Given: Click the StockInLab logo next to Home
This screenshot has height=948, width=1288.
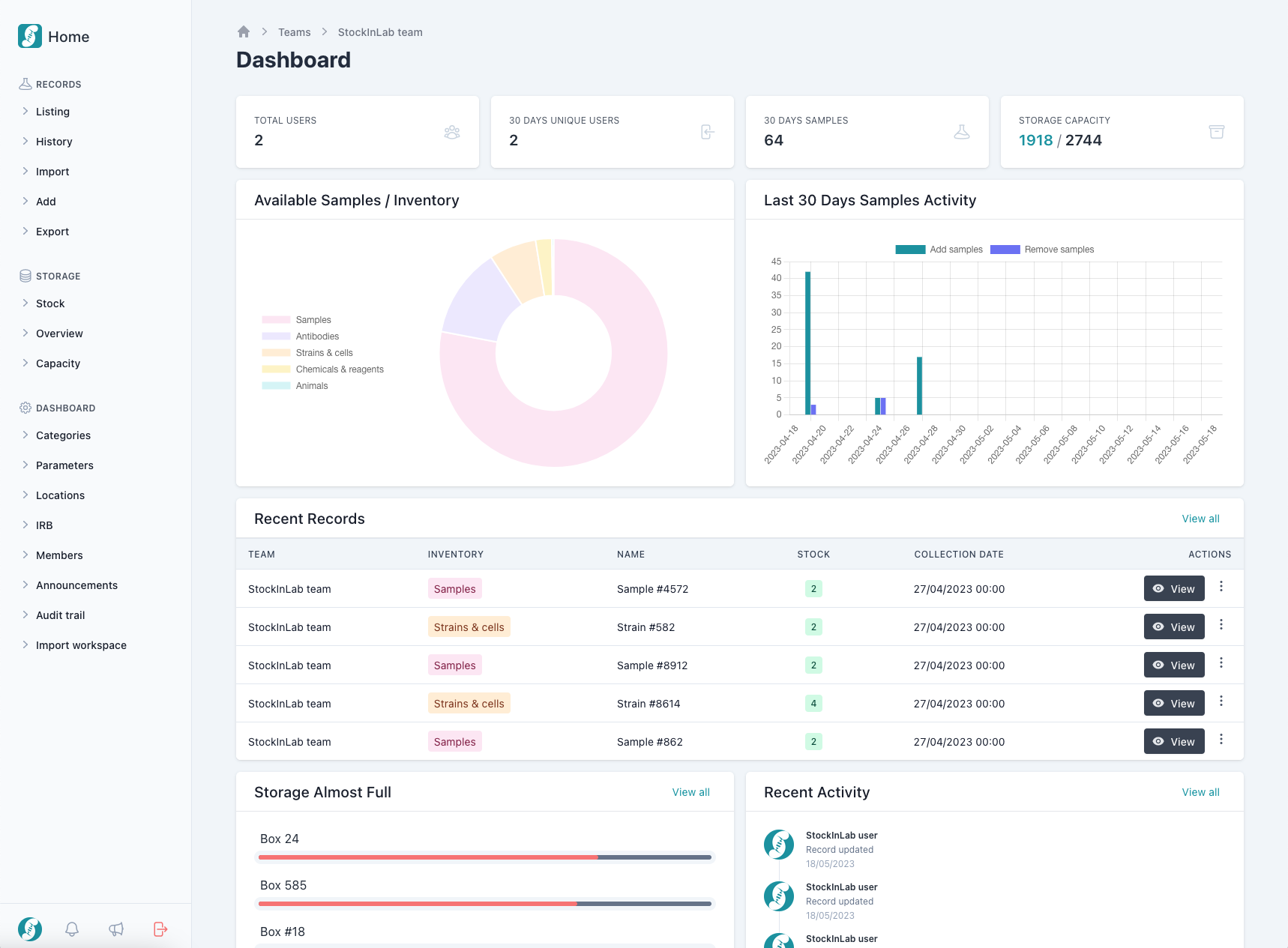Looking at the screenshot, I should click(30, 36).
